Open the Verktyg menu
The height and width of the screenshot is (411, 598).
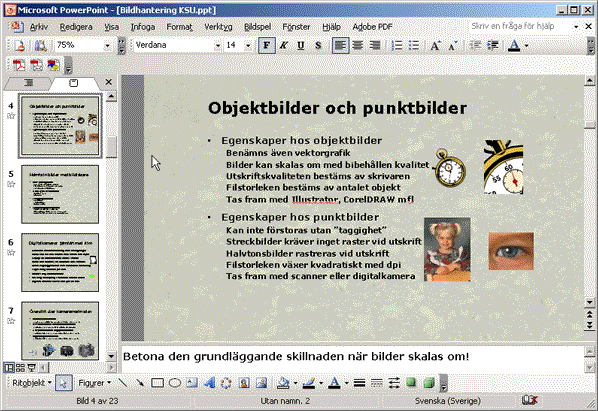coord(218,27)
